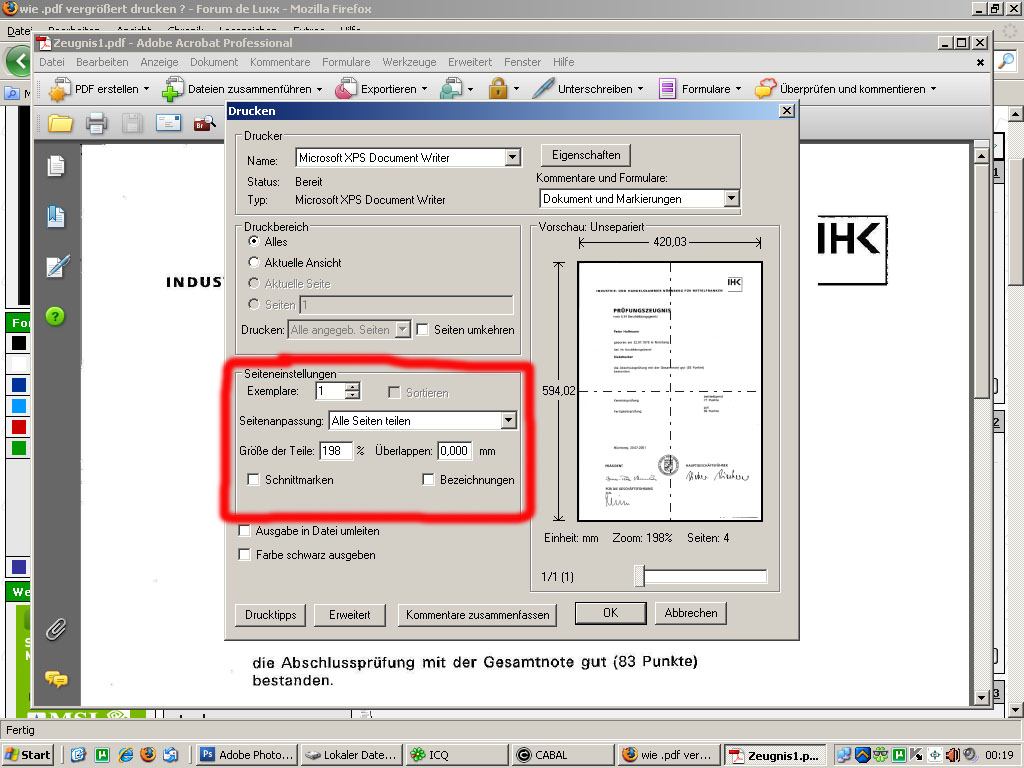Click the Überlappen input field

click(x=455, y=451)
